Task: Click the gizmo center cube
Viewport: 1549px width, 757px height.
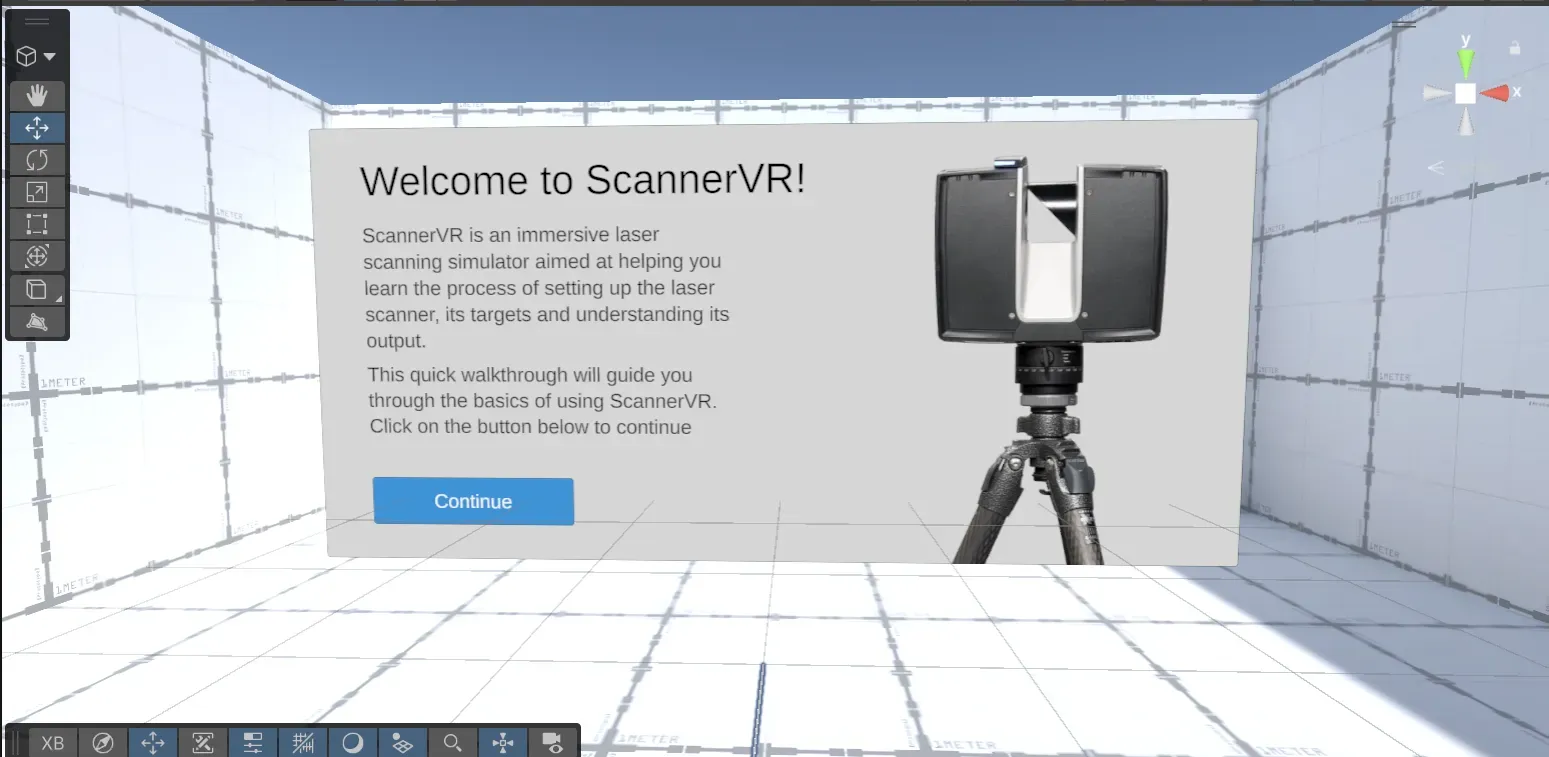Action: 1465,93
